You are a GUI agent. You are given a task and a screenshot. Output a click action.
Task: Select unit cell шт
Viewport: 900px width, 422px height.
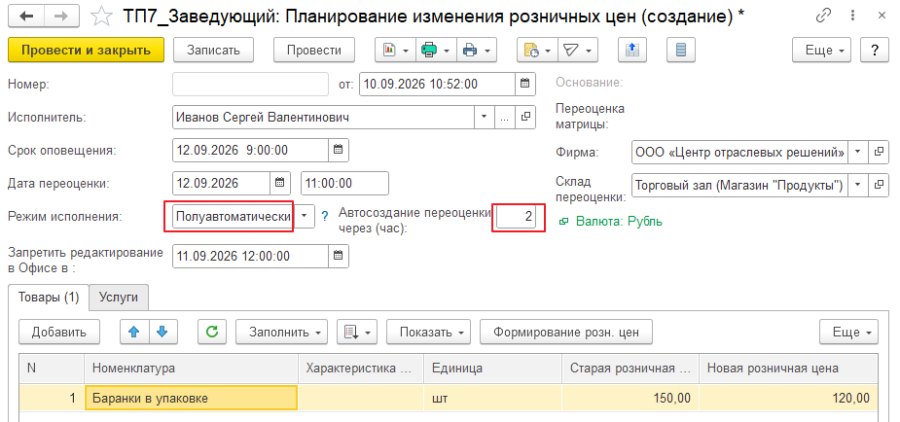click(492, 398)
